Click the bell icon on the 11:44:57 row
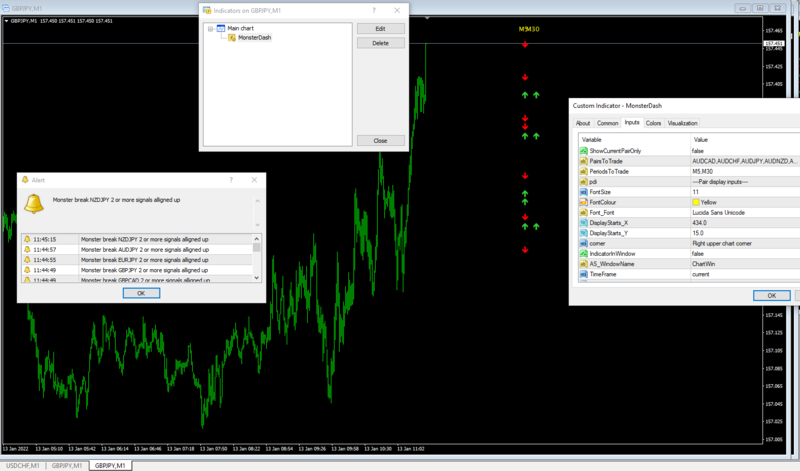 tap(28, 250)
